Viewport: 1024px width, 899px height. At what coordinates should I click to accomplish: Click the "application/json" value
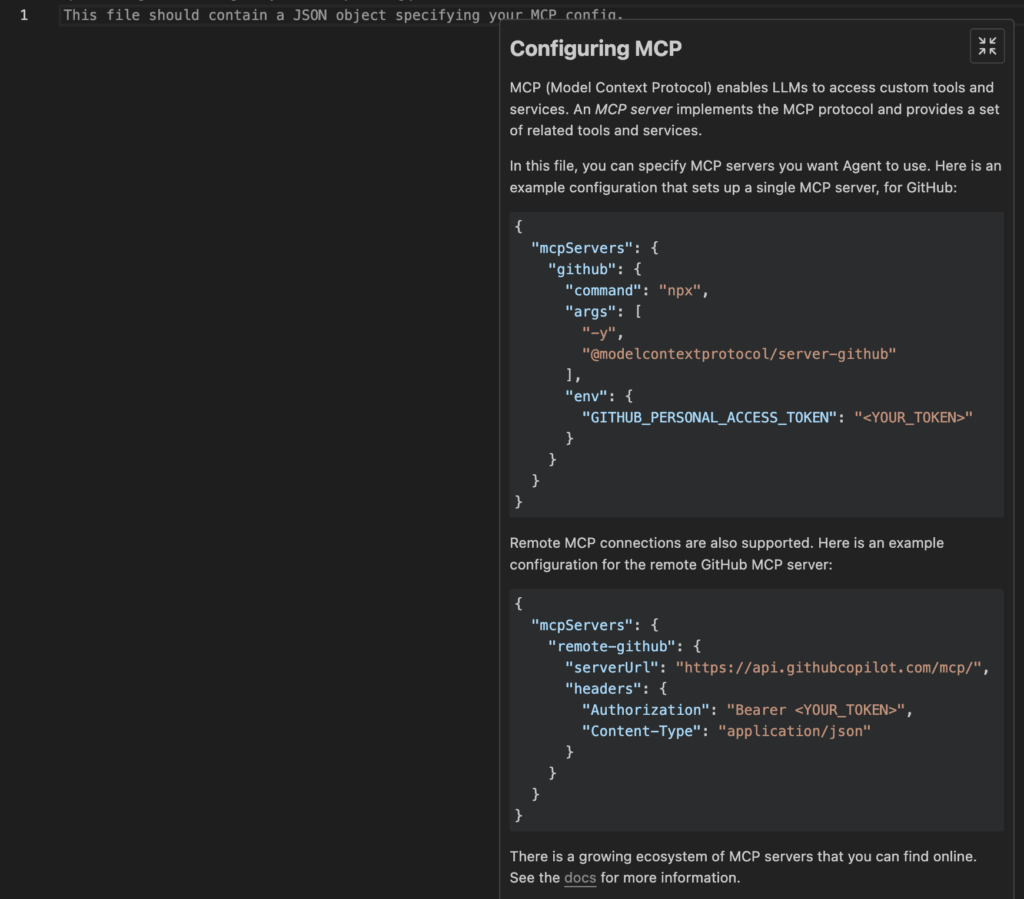click(x=794, y=731)
